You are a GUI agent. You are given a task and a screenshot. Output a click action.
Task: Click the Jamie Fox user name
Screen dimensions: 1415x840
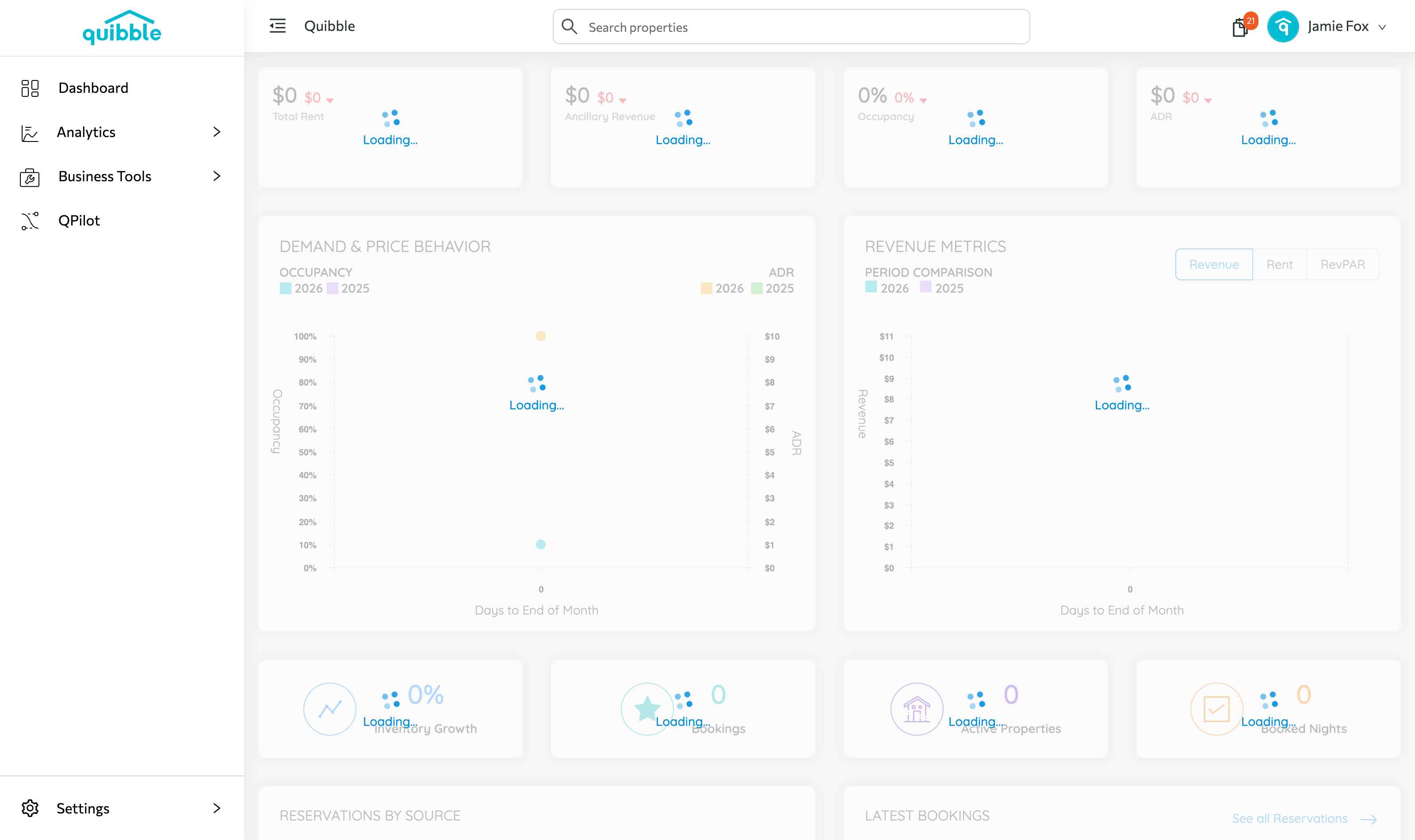coord(1338,26)
